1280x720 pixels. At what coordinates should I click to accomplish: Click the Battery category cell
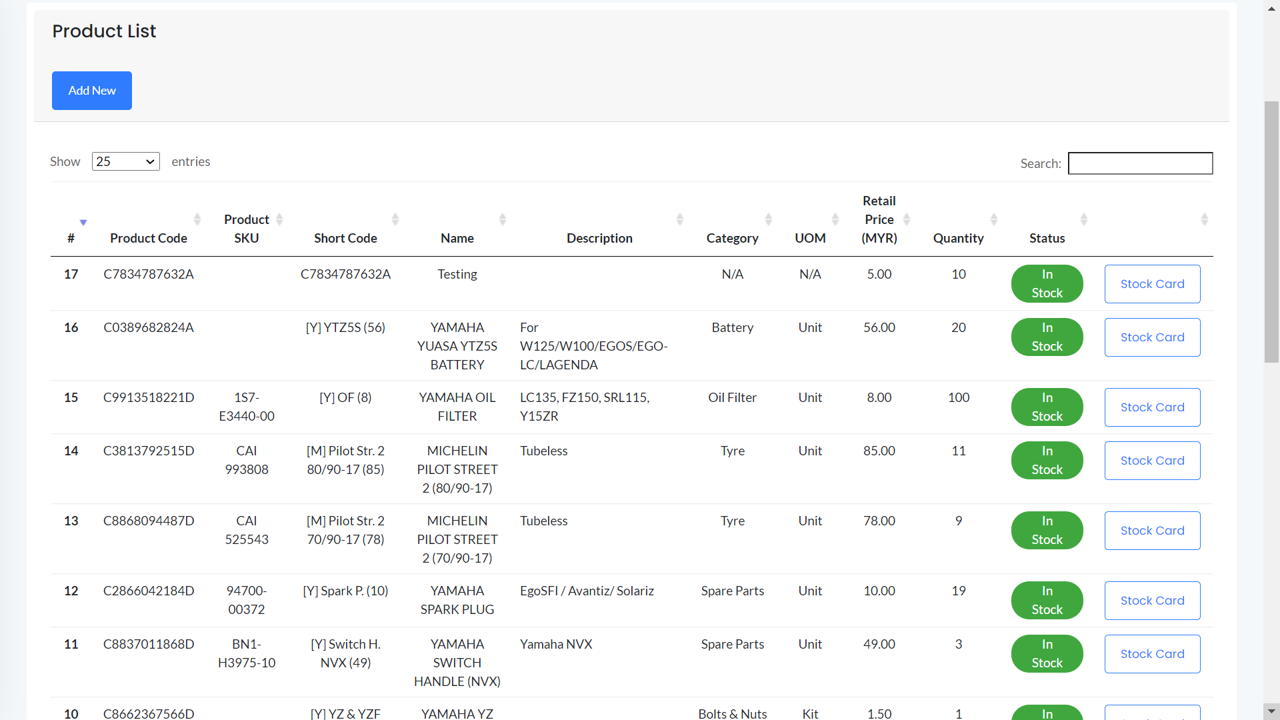tap(732, 327)
